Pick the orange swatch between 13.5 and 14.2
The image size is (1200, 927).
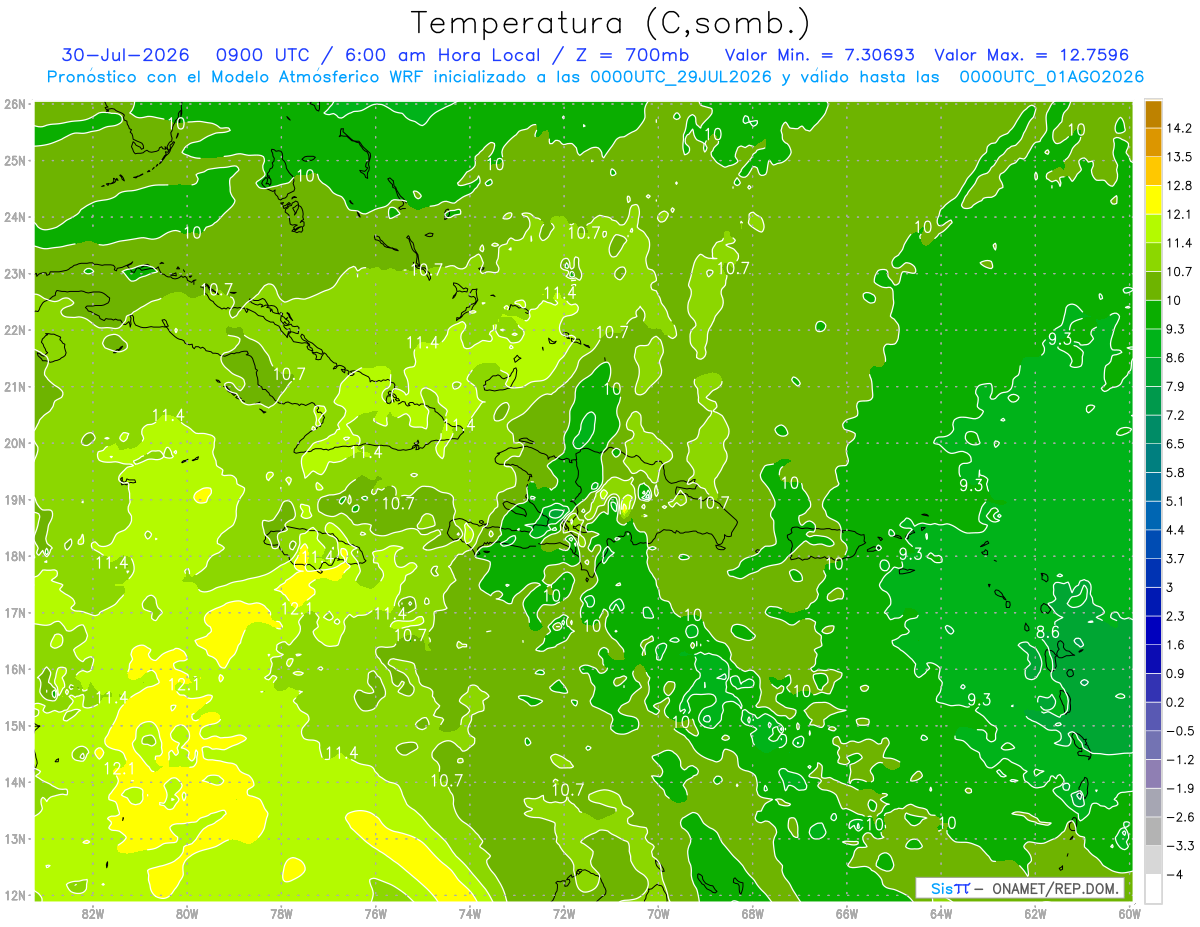(1153, 142)
